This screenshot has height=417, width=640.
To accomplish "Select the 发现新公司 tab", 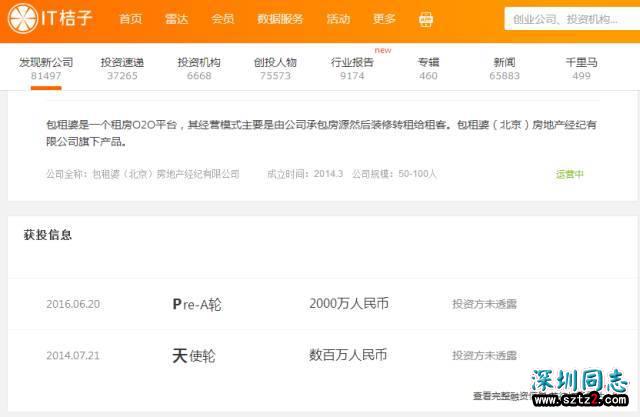I will [x=46, y=69].
